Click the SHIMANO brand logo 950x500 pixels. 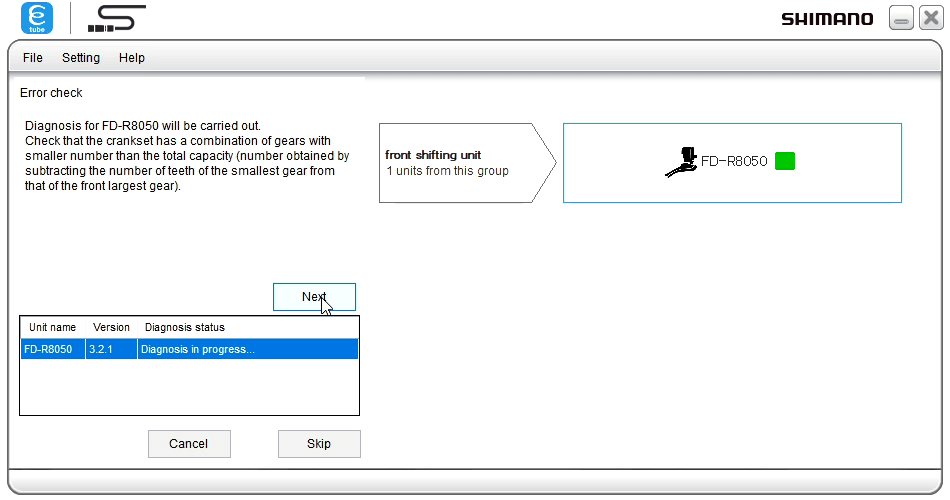(x=827, y=19)
